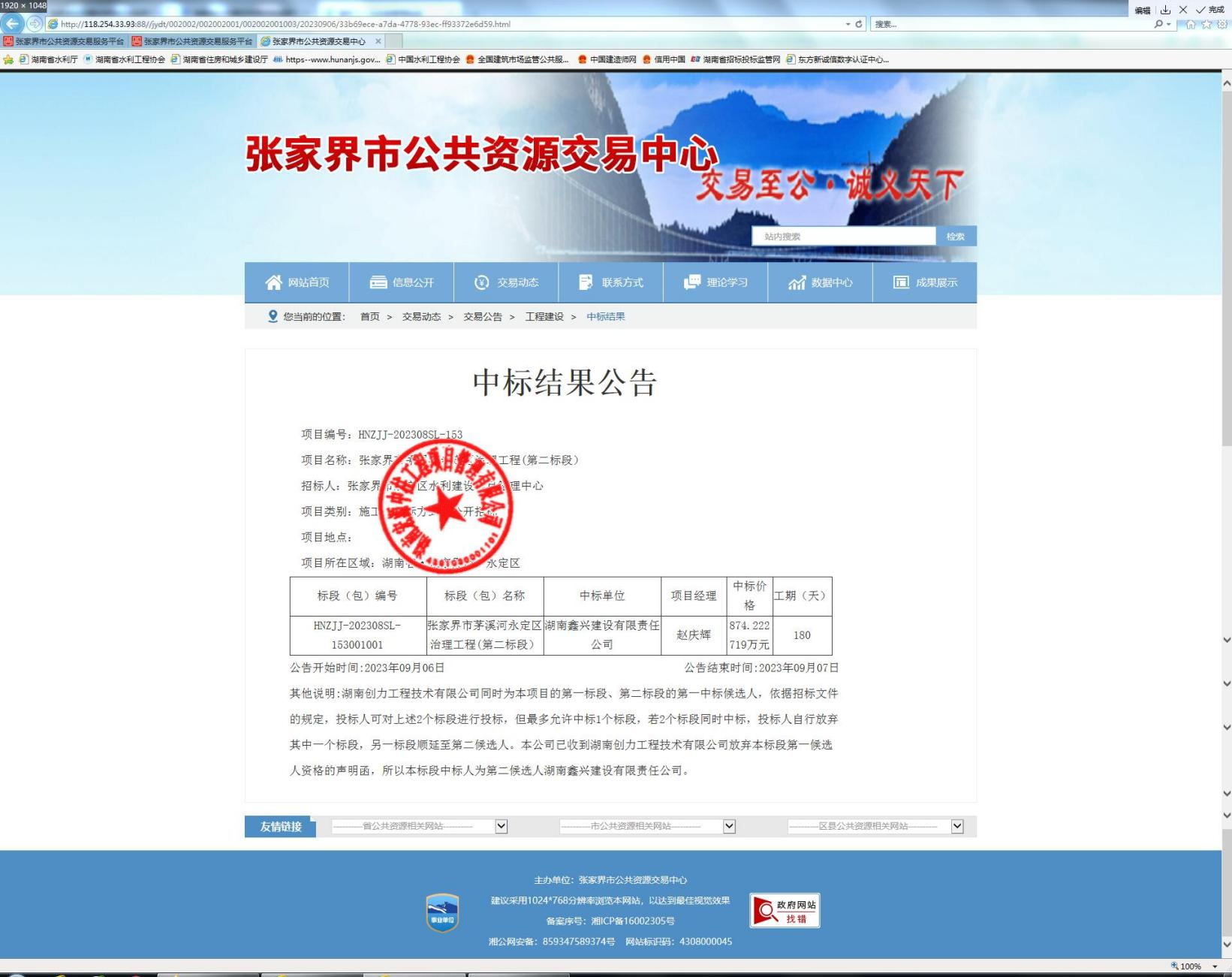Open the 100% zoom control in status bar
This screenshot has height=977, width=1232.
[1188, 966]
